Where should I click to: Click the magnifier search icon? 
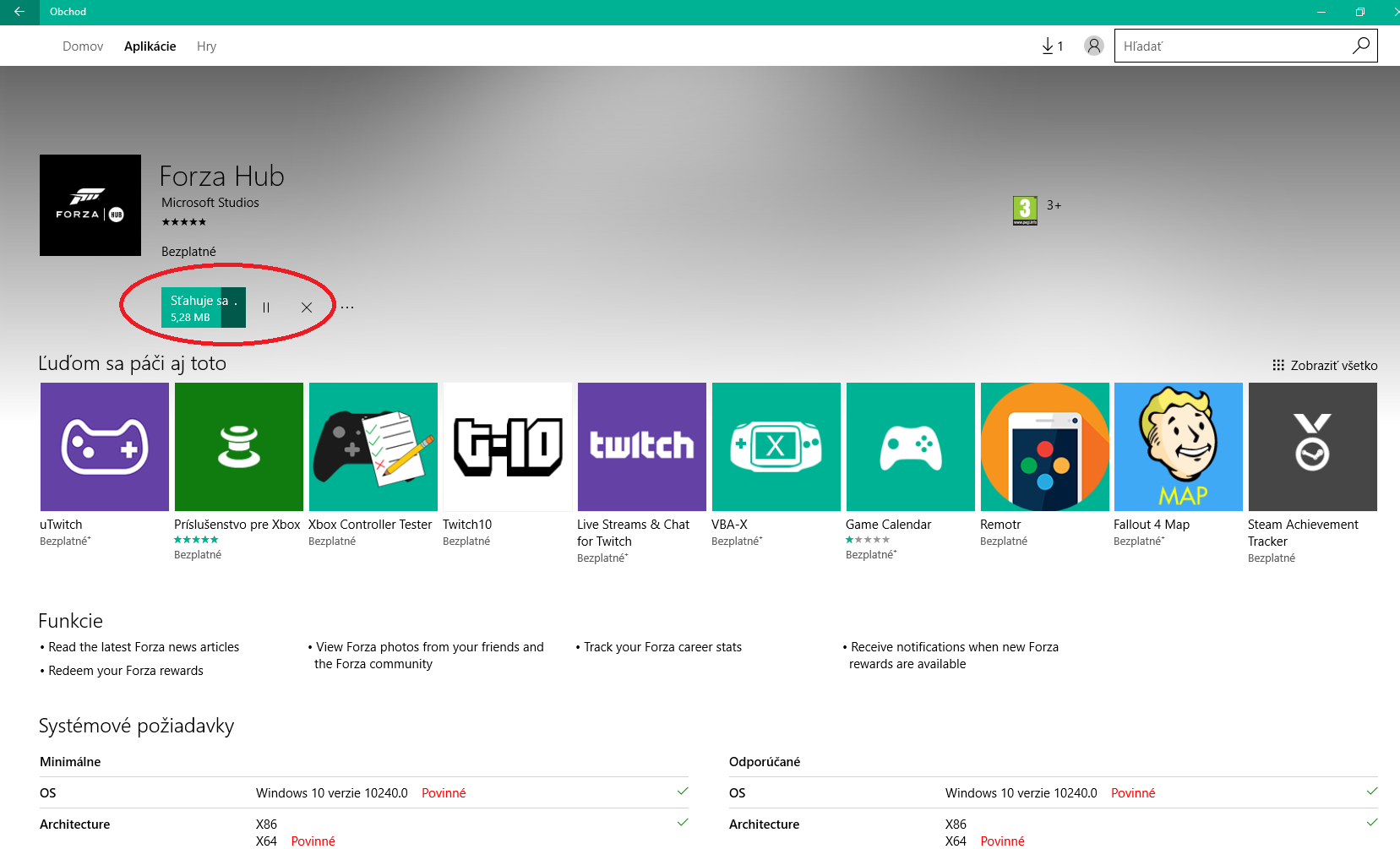click(1361, 46)
